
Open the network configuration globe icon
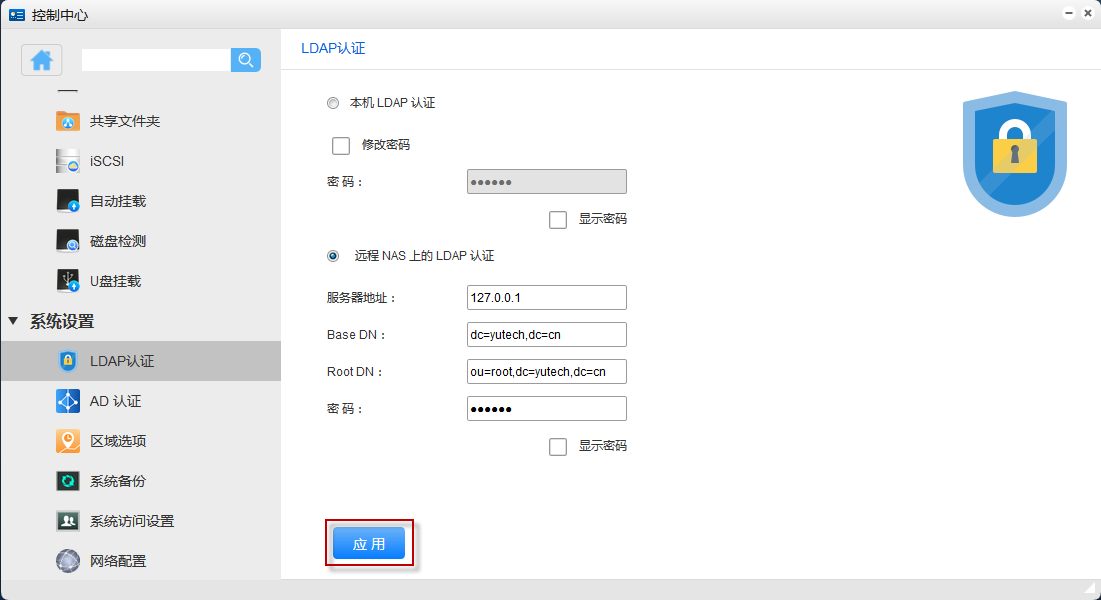(x=67, y=561)
